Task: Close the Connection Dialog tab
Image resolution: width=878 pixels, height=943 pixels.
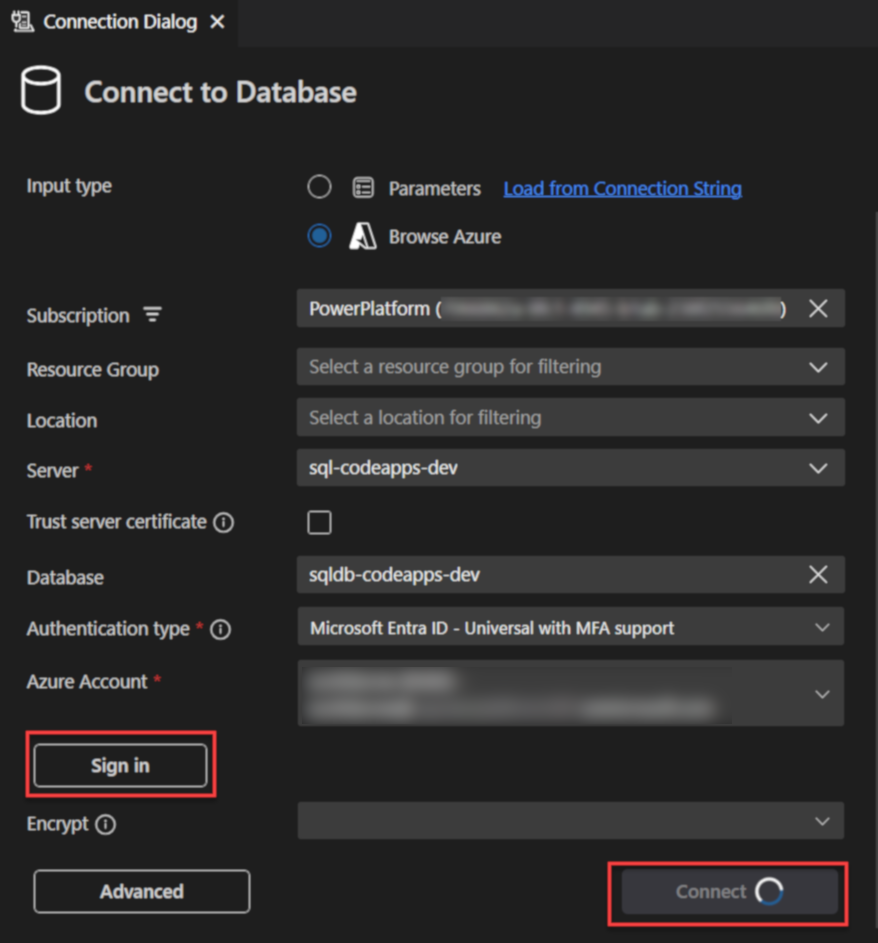Action: click(216, 21)
